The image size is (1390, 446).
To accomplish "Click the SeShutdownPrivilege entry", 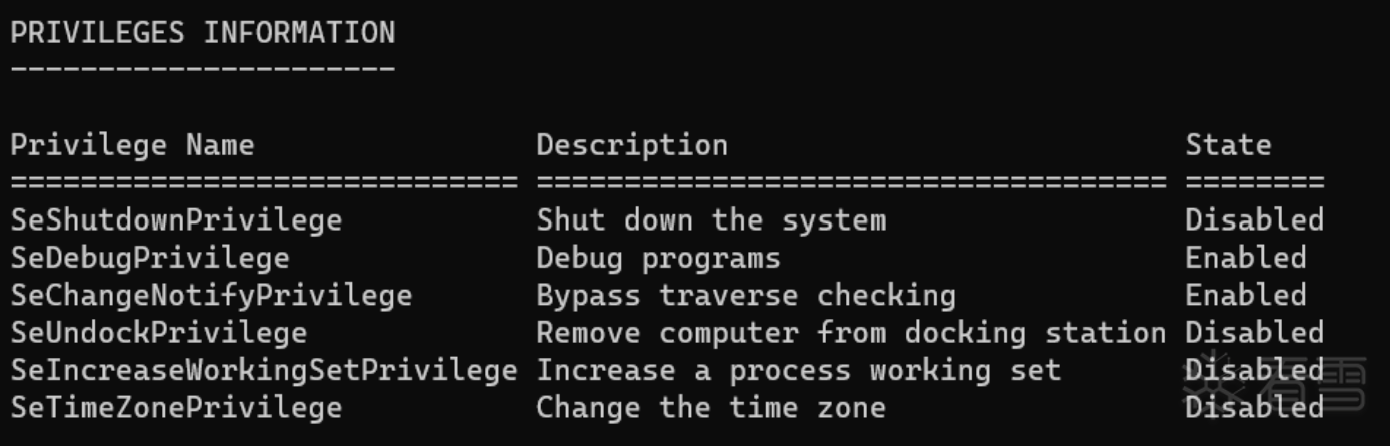I will tap(176, 220).
